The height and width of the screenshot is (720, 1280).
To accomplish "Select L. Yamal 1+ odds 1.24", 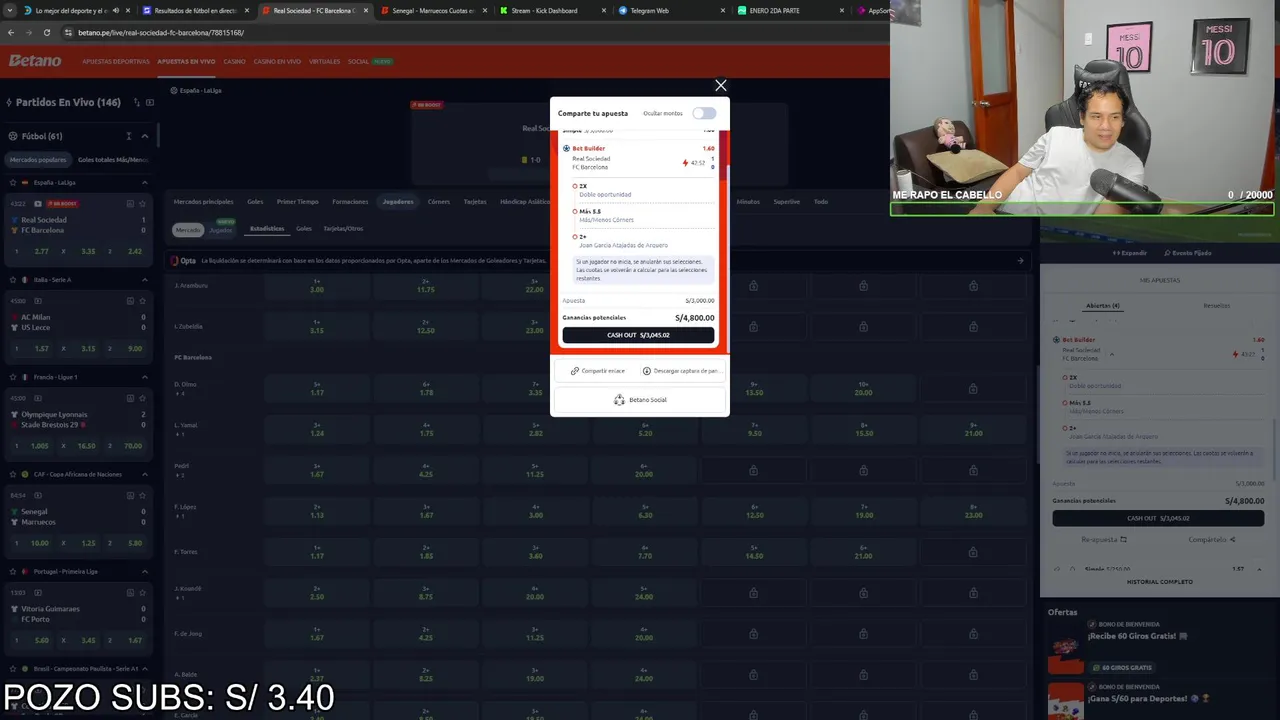I will (x=317, y=430).
